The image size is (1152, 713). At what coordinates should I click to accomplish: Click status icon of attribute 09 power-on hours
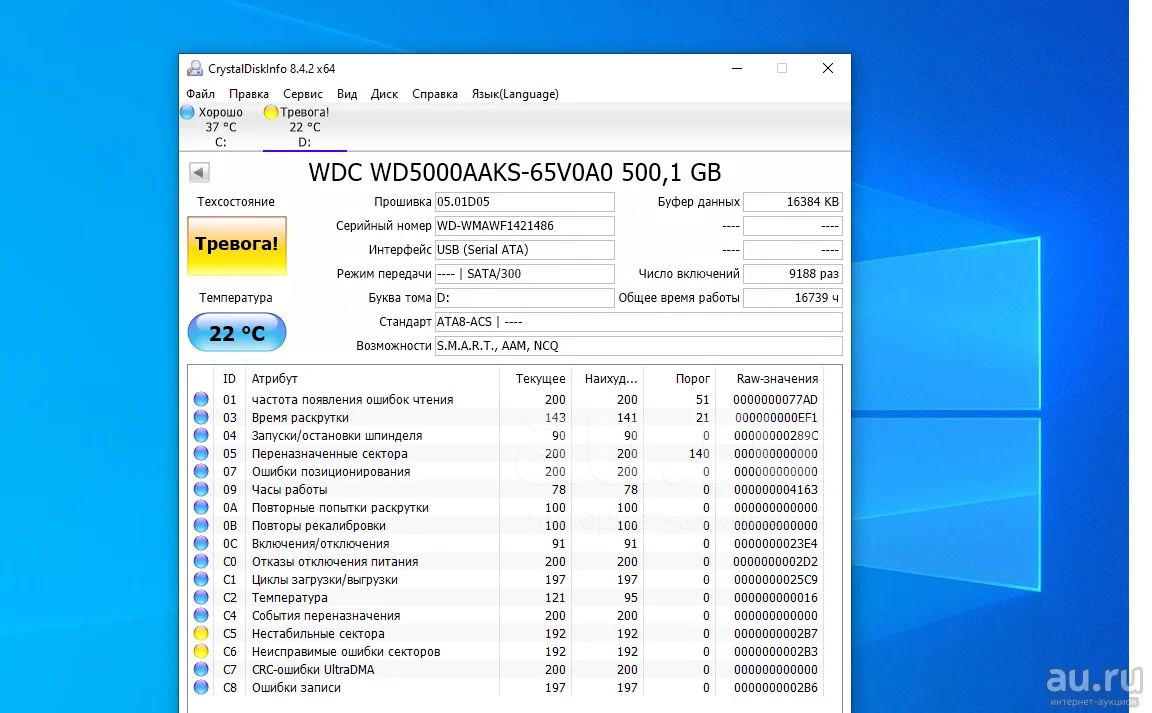click(x=201, y=490)
